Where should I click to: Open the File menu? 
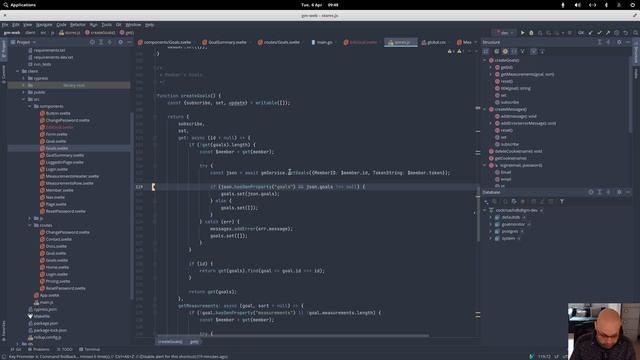(x=5, y=25)
